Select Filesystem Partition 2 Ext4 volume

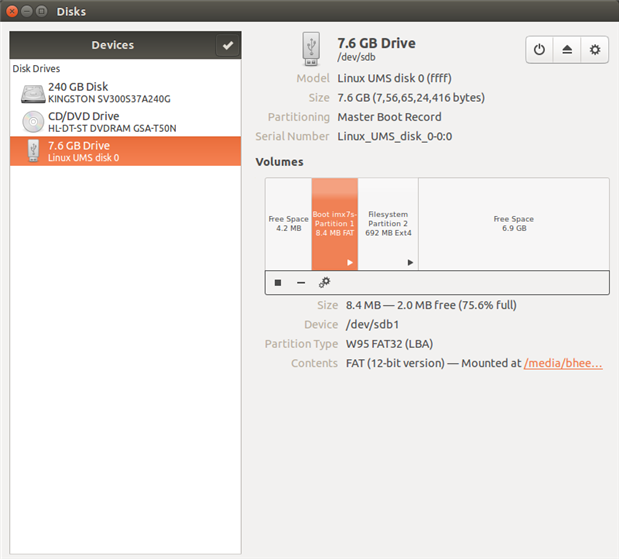click(388, 223)
